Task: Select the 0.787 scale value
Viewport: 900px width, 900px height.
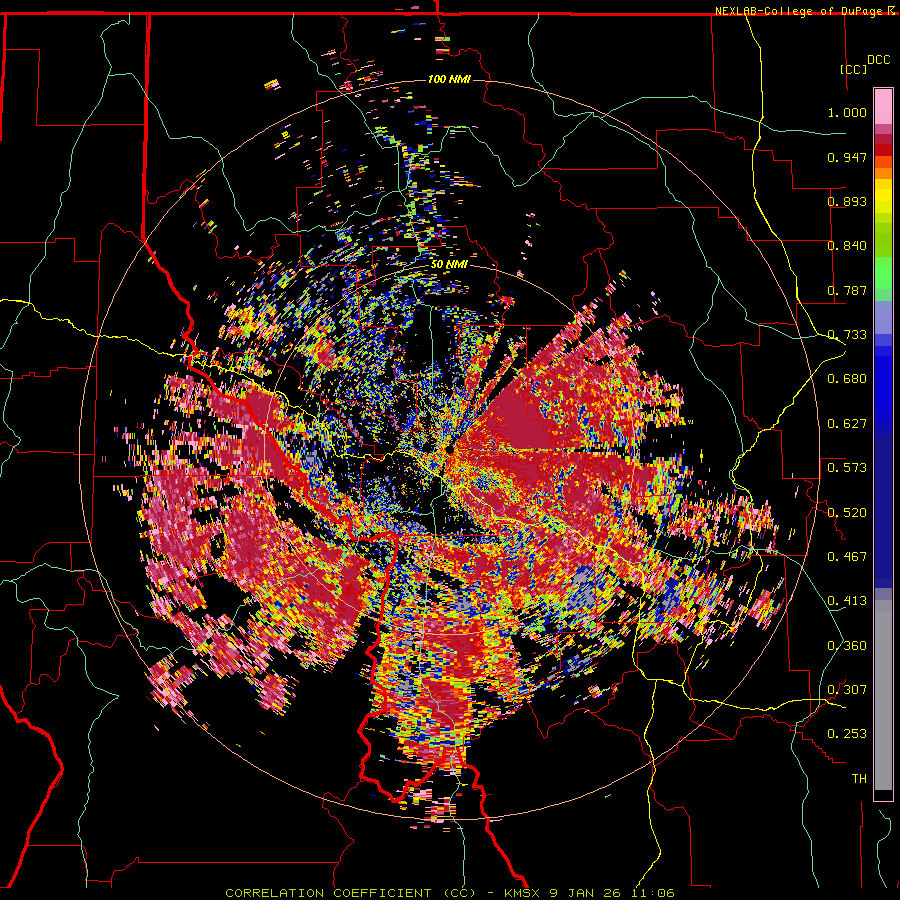Action: point(847,290)
